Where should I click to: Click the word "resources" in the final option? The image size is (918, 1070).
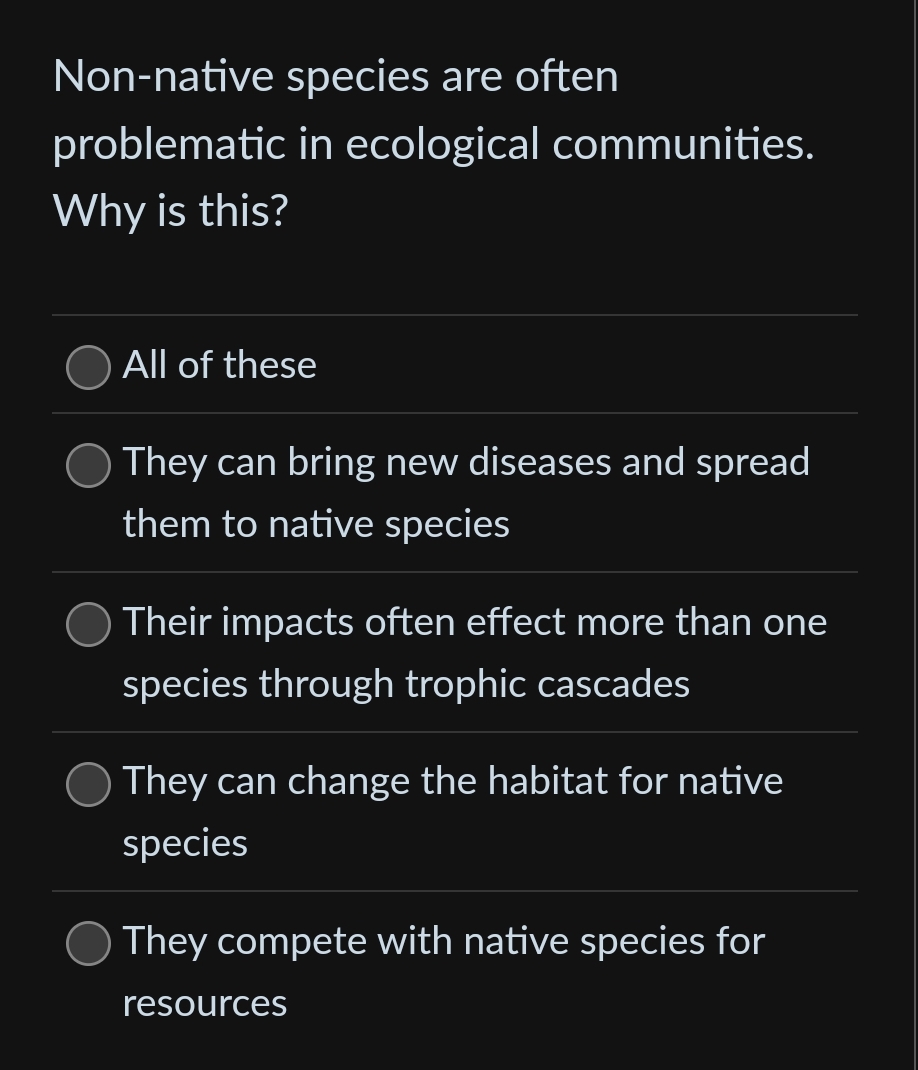[x=205, y=1003]
